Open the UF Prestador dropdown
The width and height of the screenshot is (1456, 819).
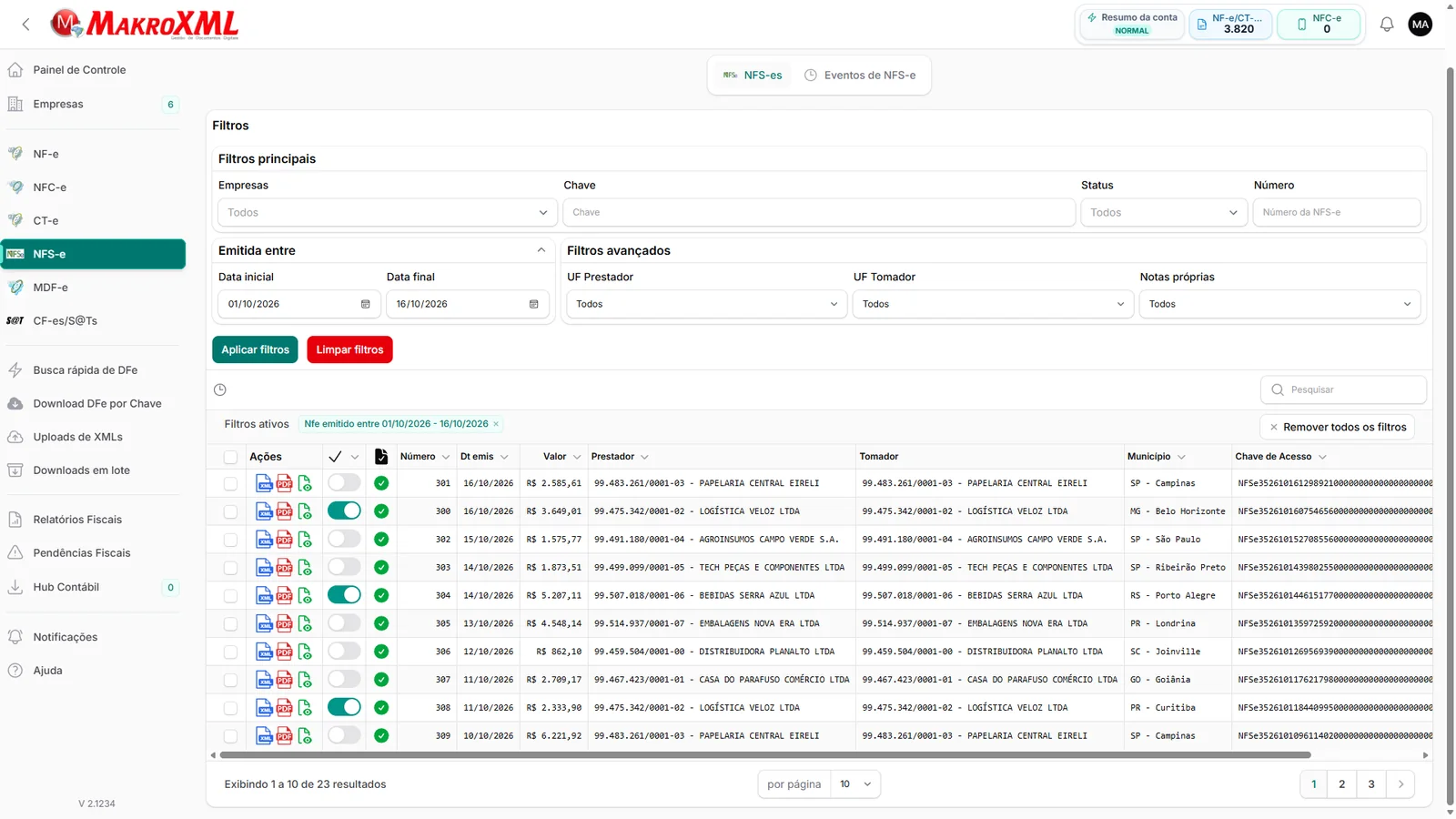tap(706, 304)
